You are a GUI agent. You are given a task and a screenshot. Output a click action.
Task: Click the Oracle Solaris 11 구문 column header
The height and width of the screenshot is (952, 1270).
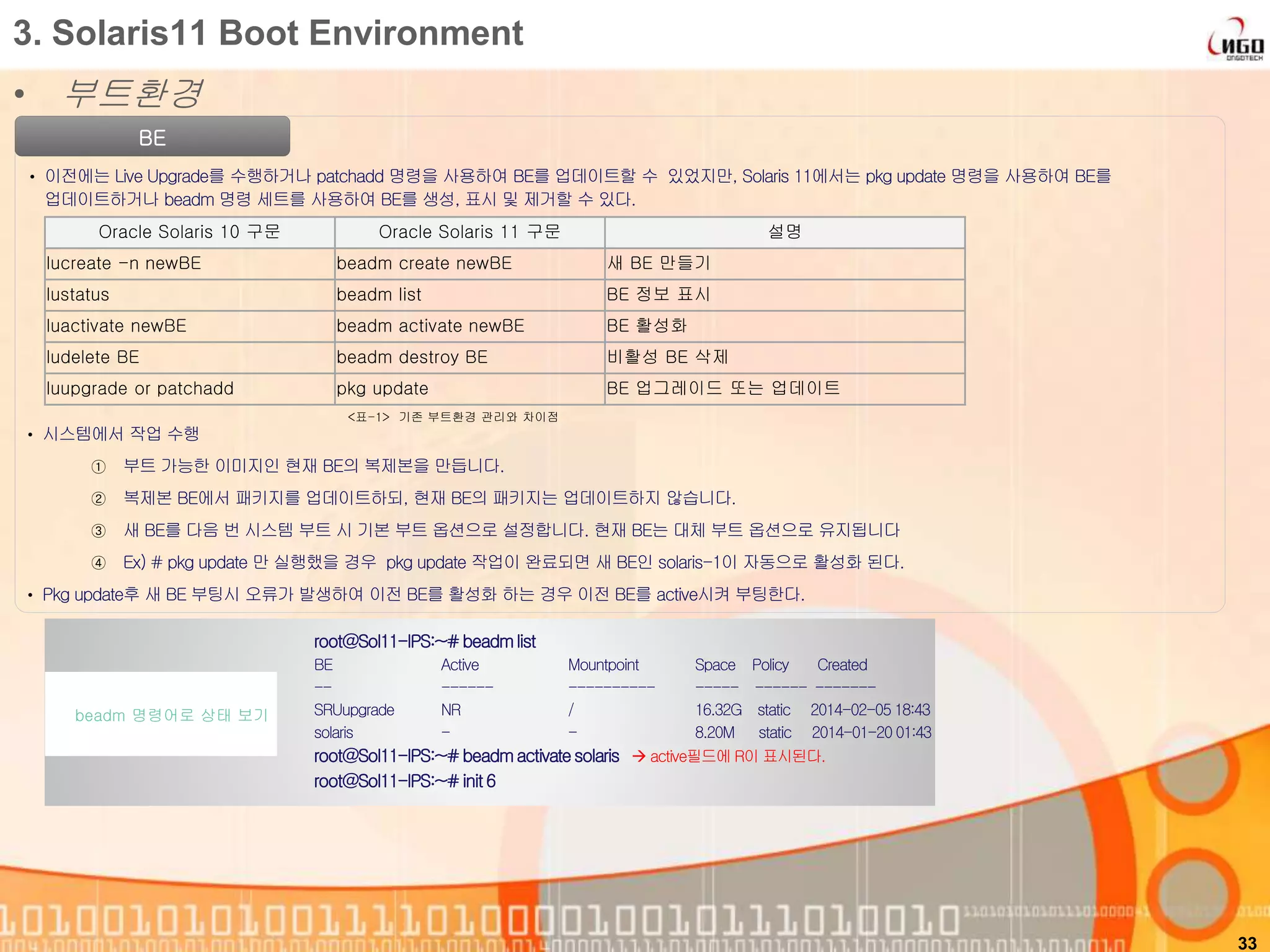[469, 232]
